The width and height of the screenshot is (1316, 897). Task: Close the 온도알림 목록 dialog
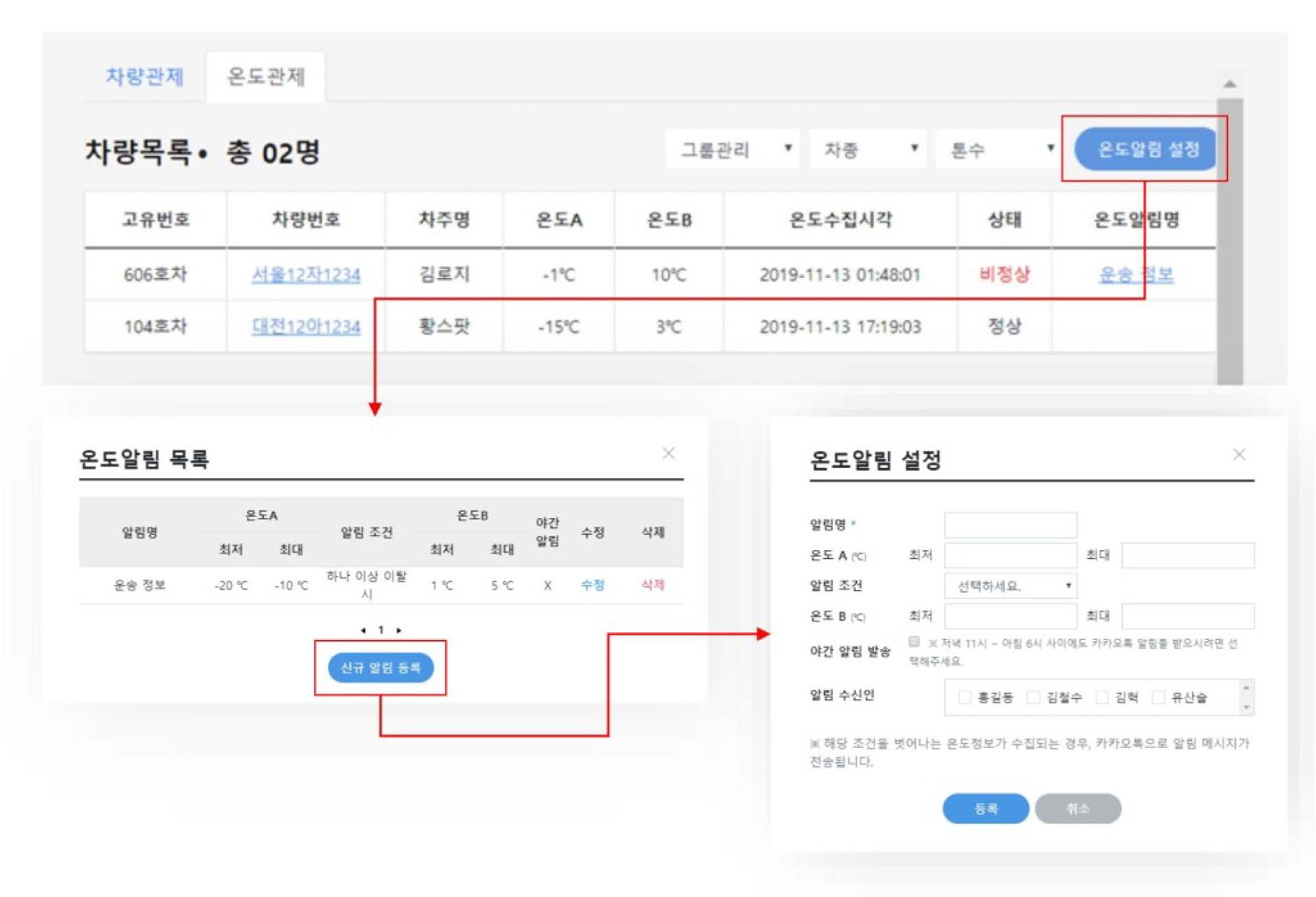pos(668,453)
